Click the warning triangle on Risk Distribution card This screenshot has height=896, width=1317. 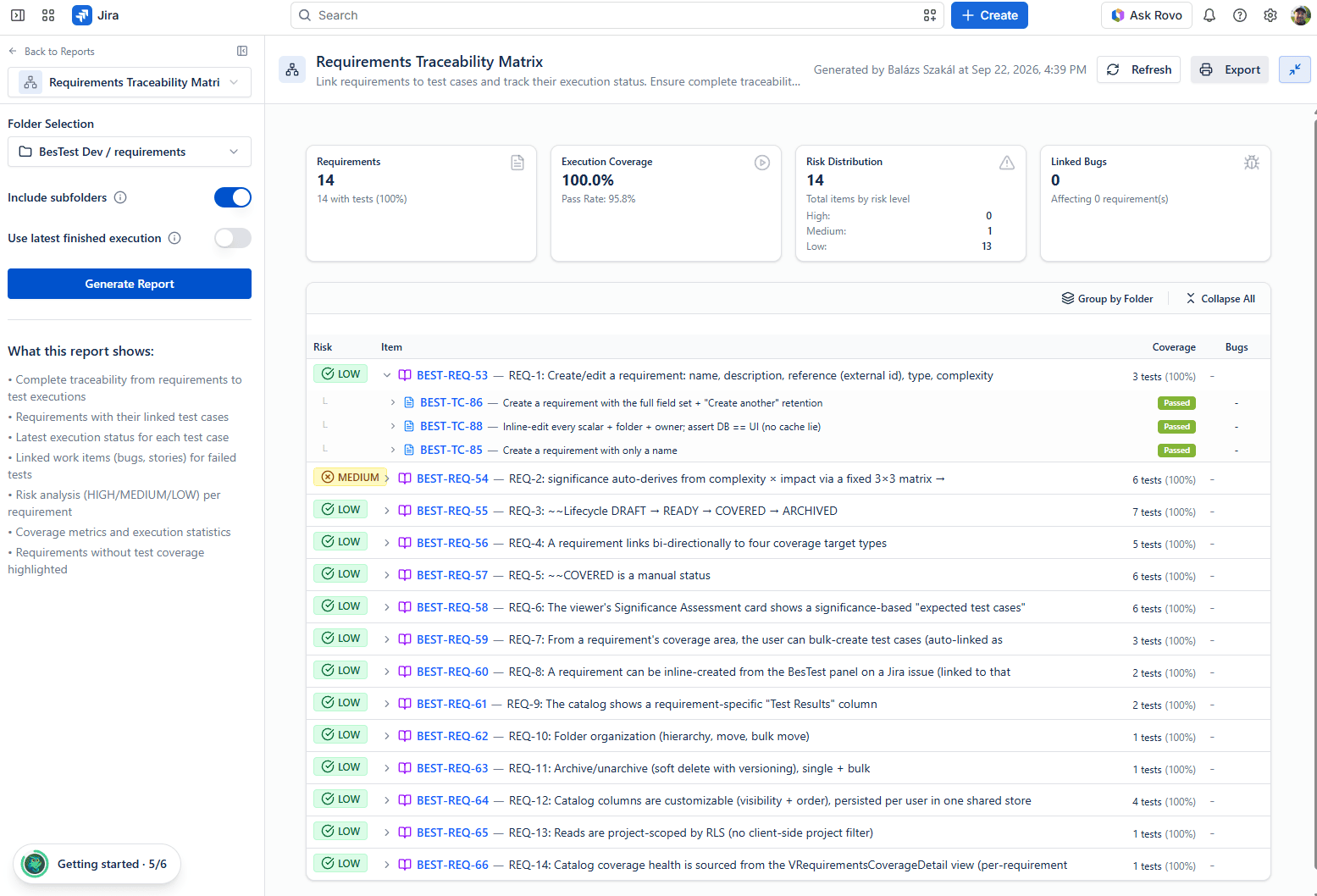(1007, 163)
